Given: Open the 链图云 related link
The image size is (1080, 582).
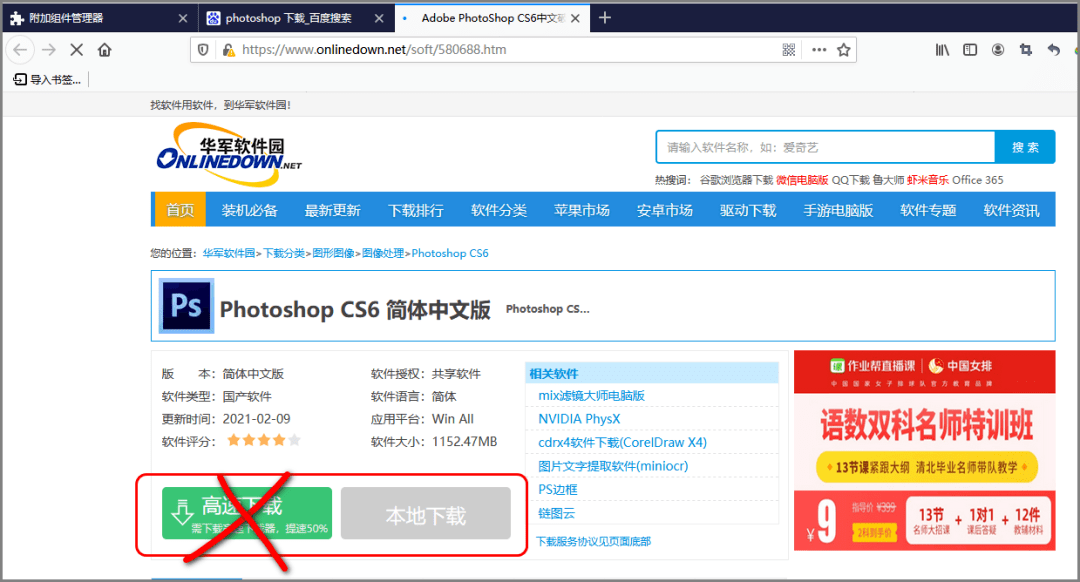Looking at the screenshot, I should 557,513.
